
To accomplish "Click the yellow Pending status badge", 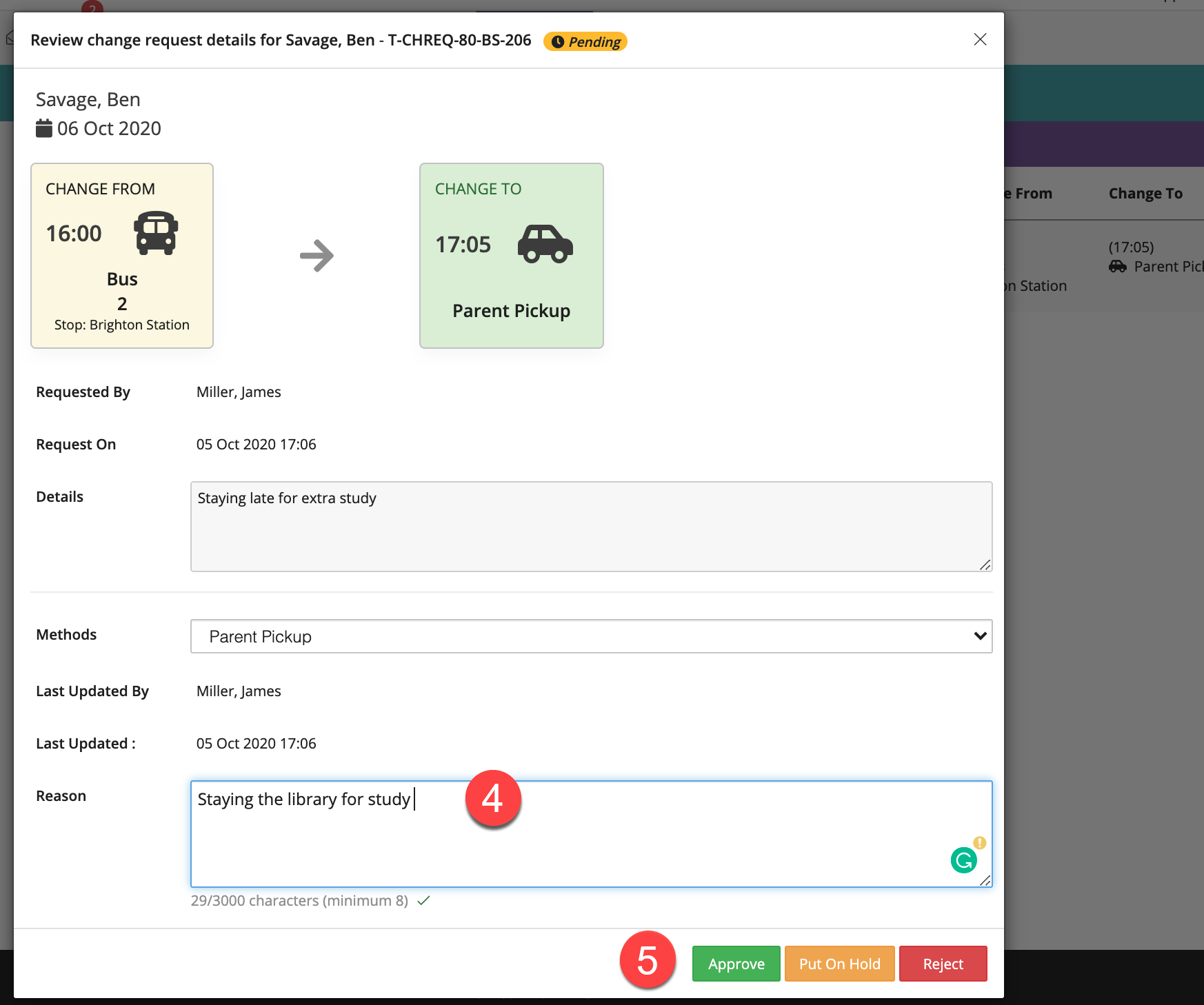I will [585, 42].
